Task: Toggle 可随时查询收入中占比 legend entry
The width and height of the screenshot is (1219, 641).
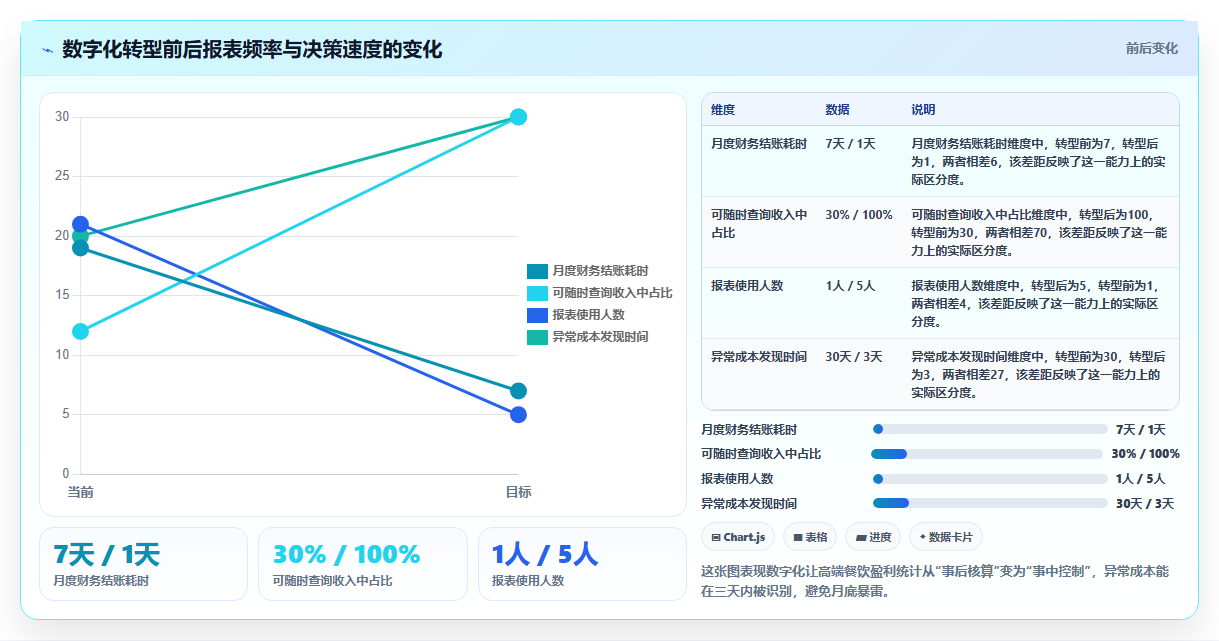Action: coord(599,293)
